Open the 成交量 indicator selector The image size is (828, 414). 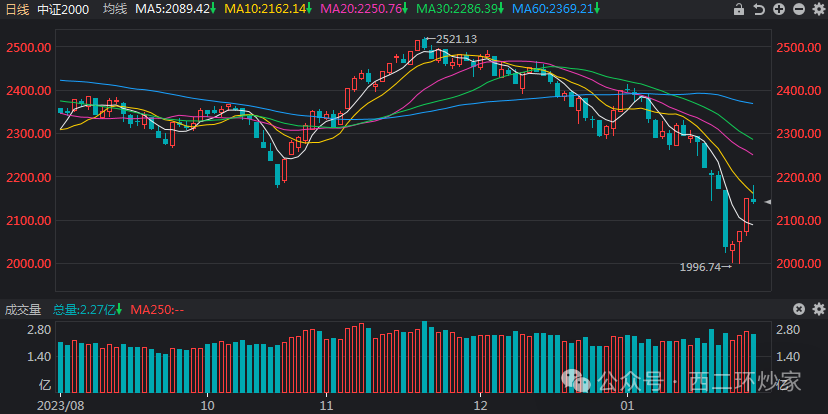23,309
